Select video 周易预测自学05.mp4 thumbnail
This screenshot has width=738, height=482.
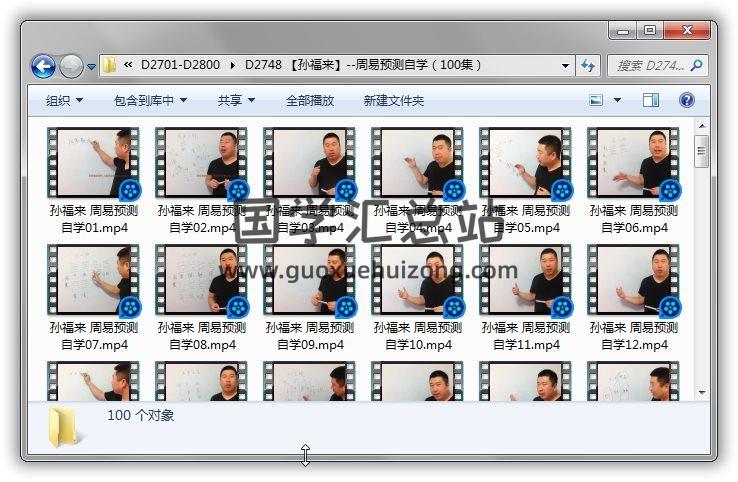[x=526, y=163]
